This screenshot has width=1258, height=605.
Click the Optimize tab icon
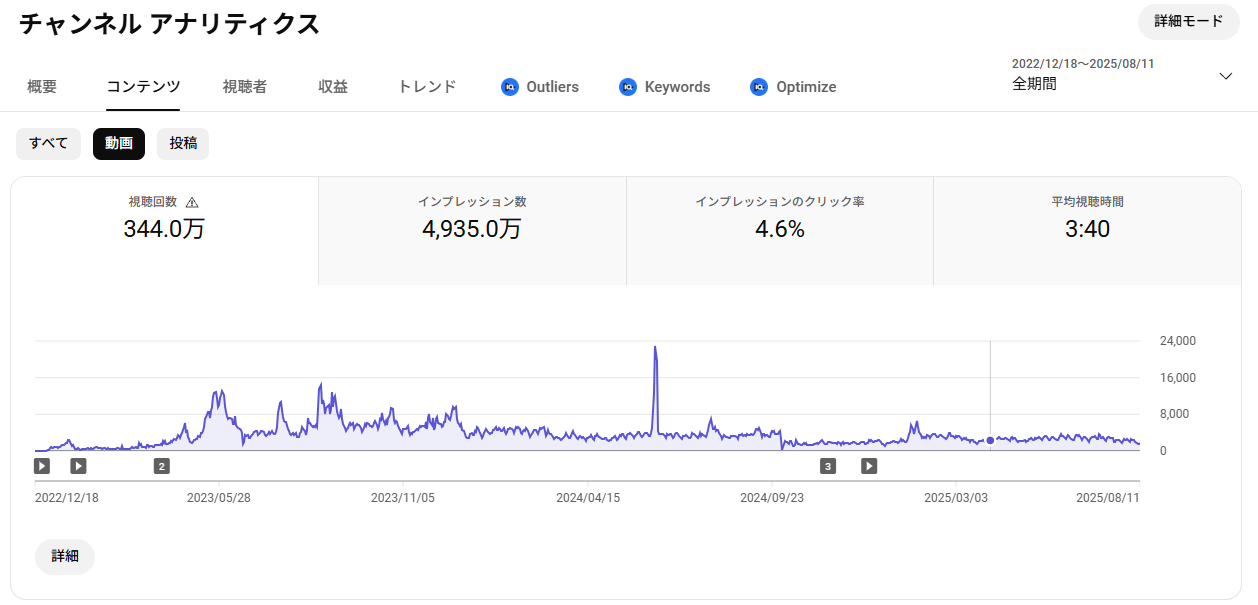click(x=759, y=87)
